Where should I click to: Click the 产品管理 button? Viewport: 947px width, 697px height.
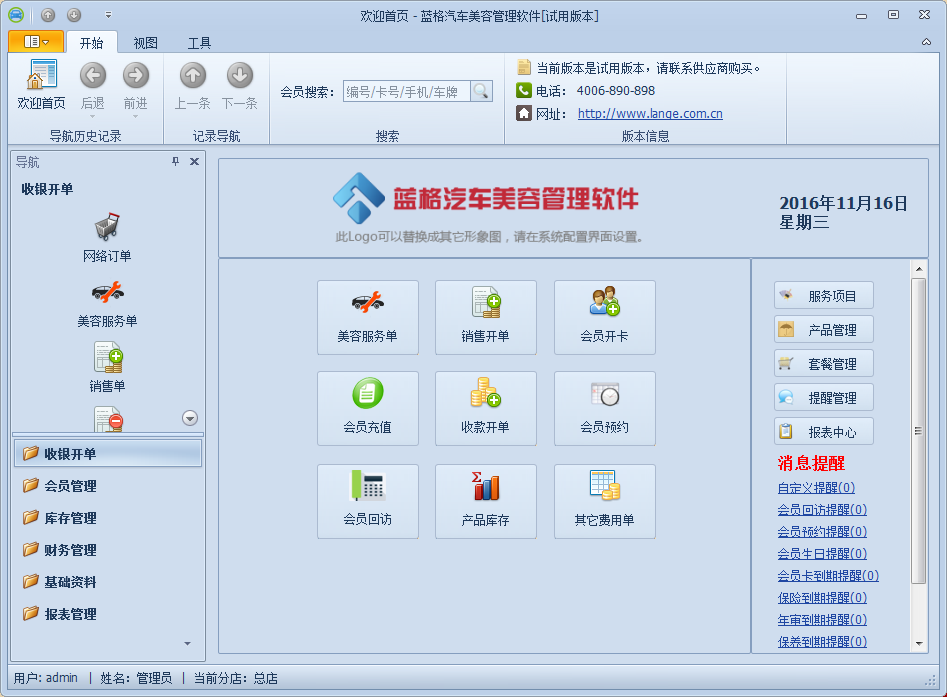[x=824, y=329]
